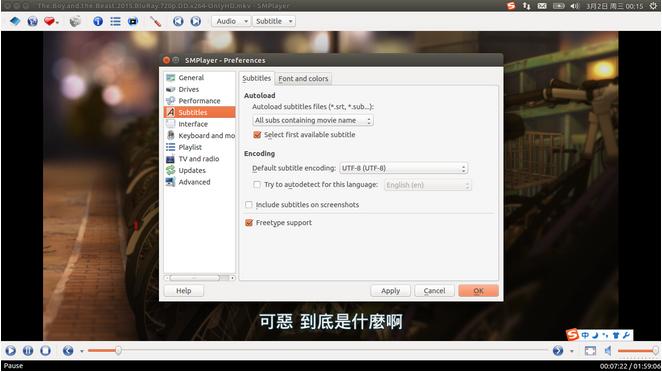This screenshot has height=372, width=662.
Task: Select Playlist in preferences sidebar
Action: [199, 147]
